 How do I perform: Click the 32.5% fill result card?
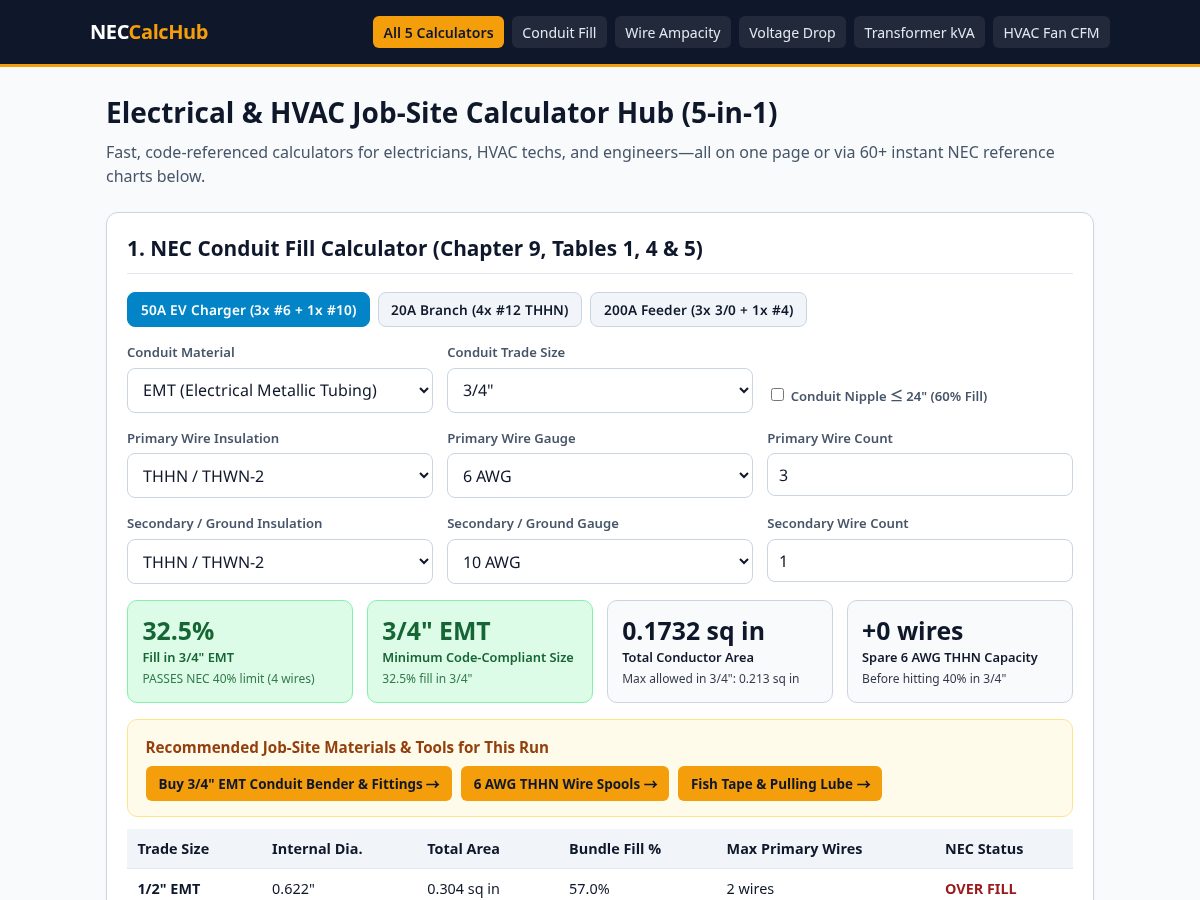(240, 651)
